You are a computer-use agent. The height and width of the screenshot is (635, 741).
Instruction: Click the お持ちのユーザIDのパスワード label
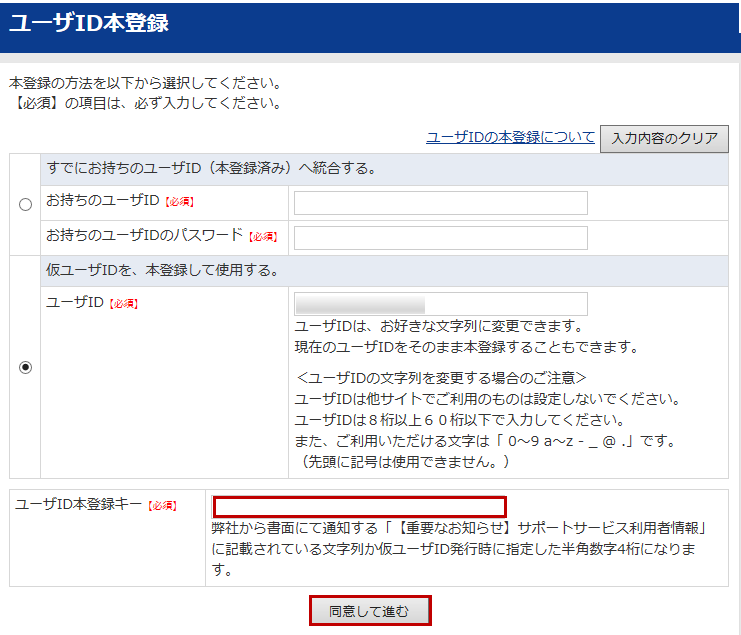(x=145, y=235)
